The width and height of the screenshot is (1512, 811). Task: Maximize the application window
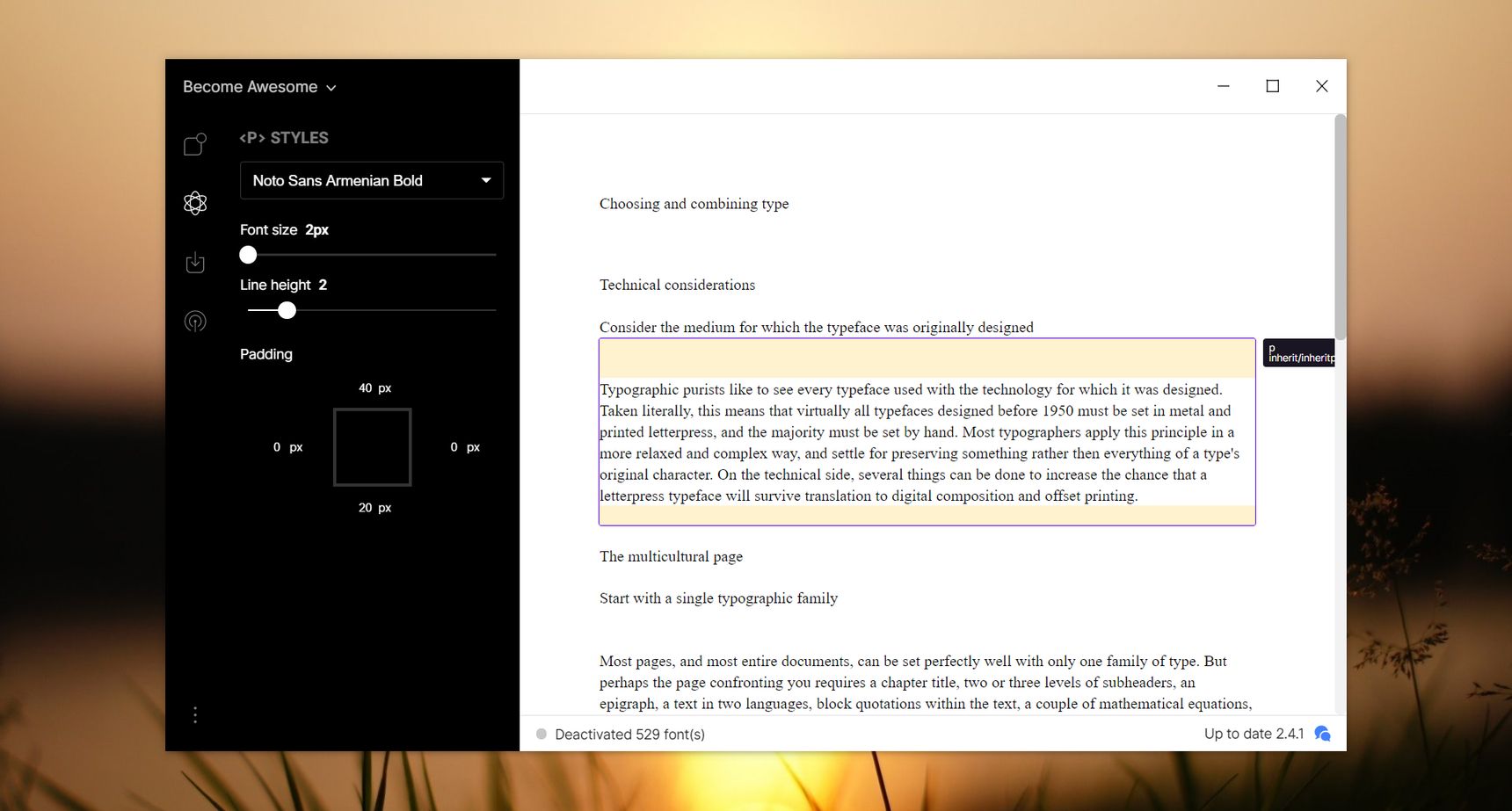click(x=1272, y=86)
